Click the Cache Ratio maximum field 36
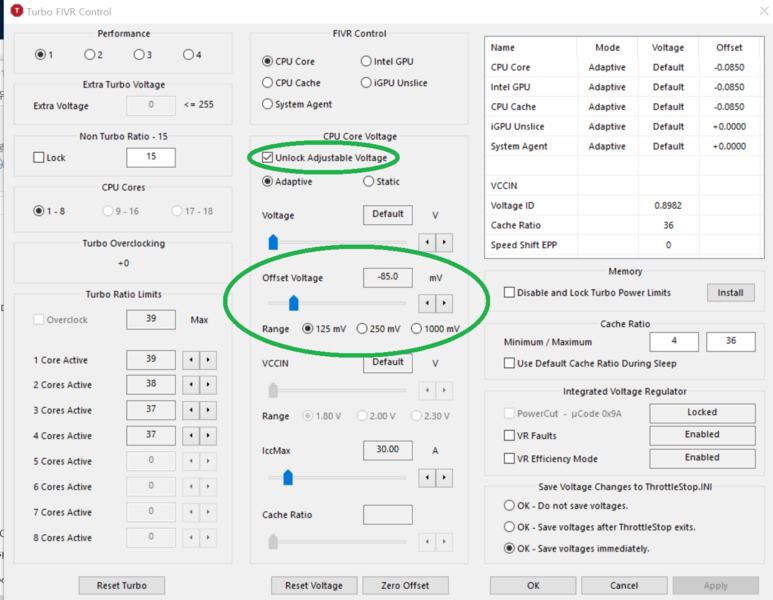This screenshot has width=773, height=600. click(731, 342)
